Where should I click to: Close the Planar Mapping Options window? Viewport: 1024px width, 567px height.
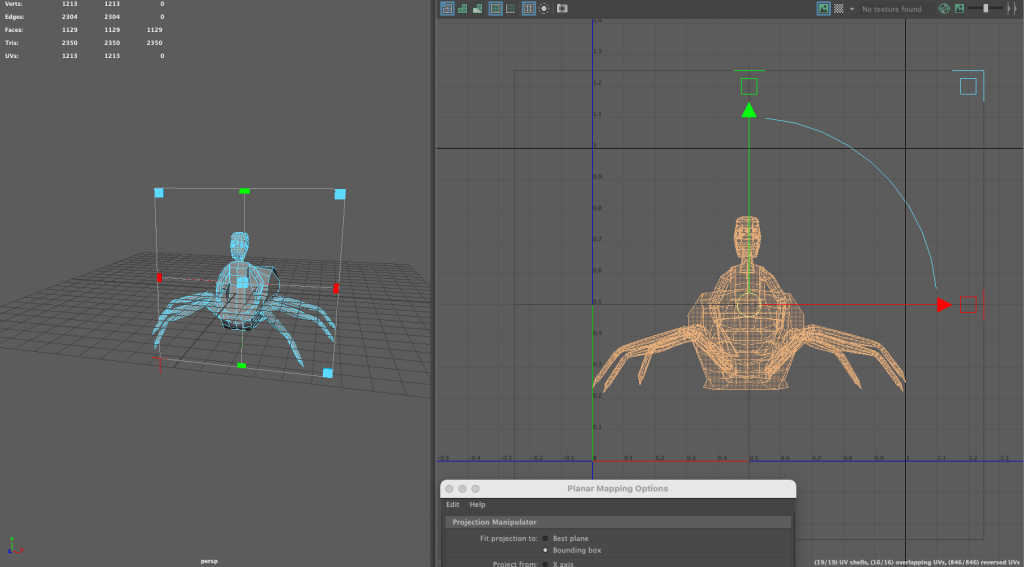(449, 489)
